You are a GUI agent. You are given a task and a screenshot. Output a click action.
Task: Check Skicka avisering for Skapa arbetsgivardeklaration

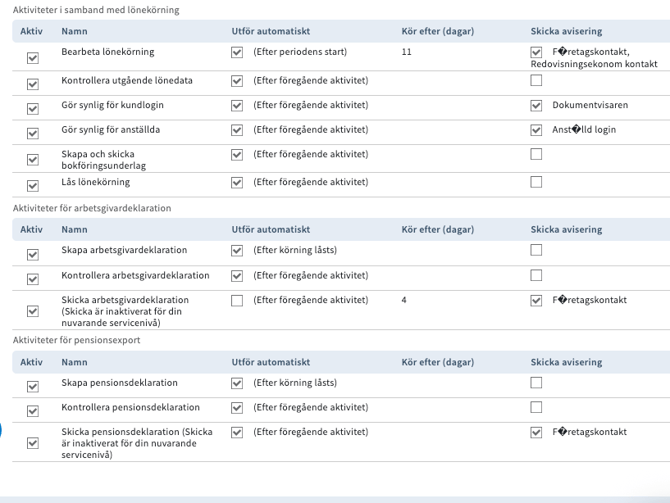pyautogui.click(x=537, y=250)
